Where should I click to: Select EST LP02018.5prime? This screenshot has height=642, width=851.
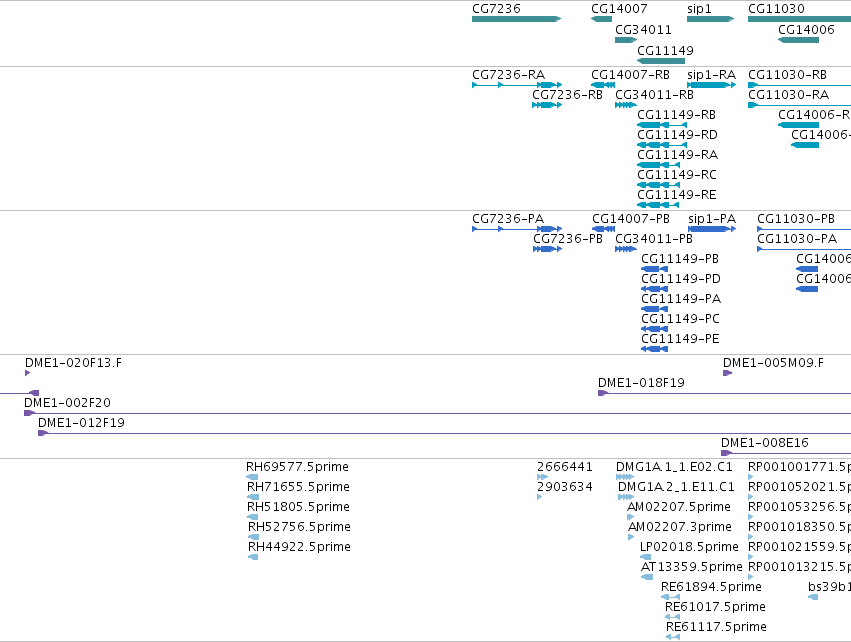645,557
